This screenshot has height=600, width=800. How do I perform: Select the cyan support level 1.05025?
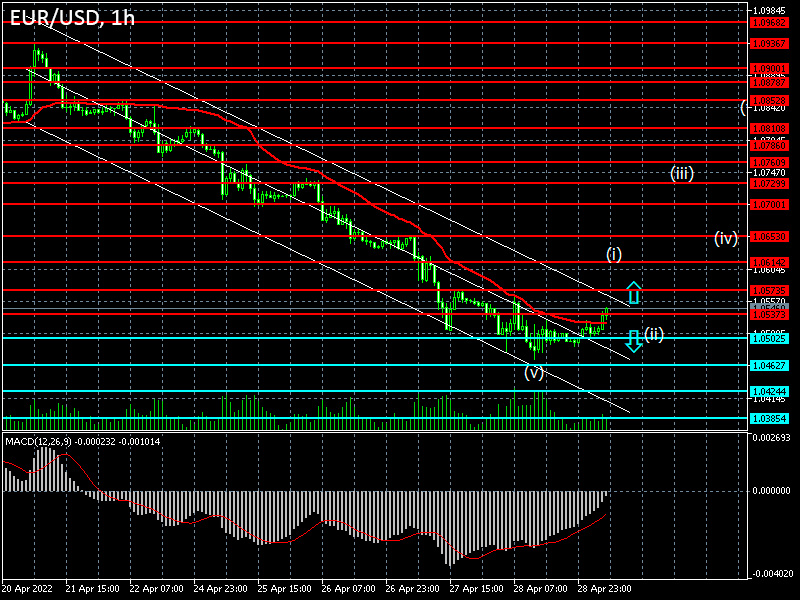(x=300, y=340)
